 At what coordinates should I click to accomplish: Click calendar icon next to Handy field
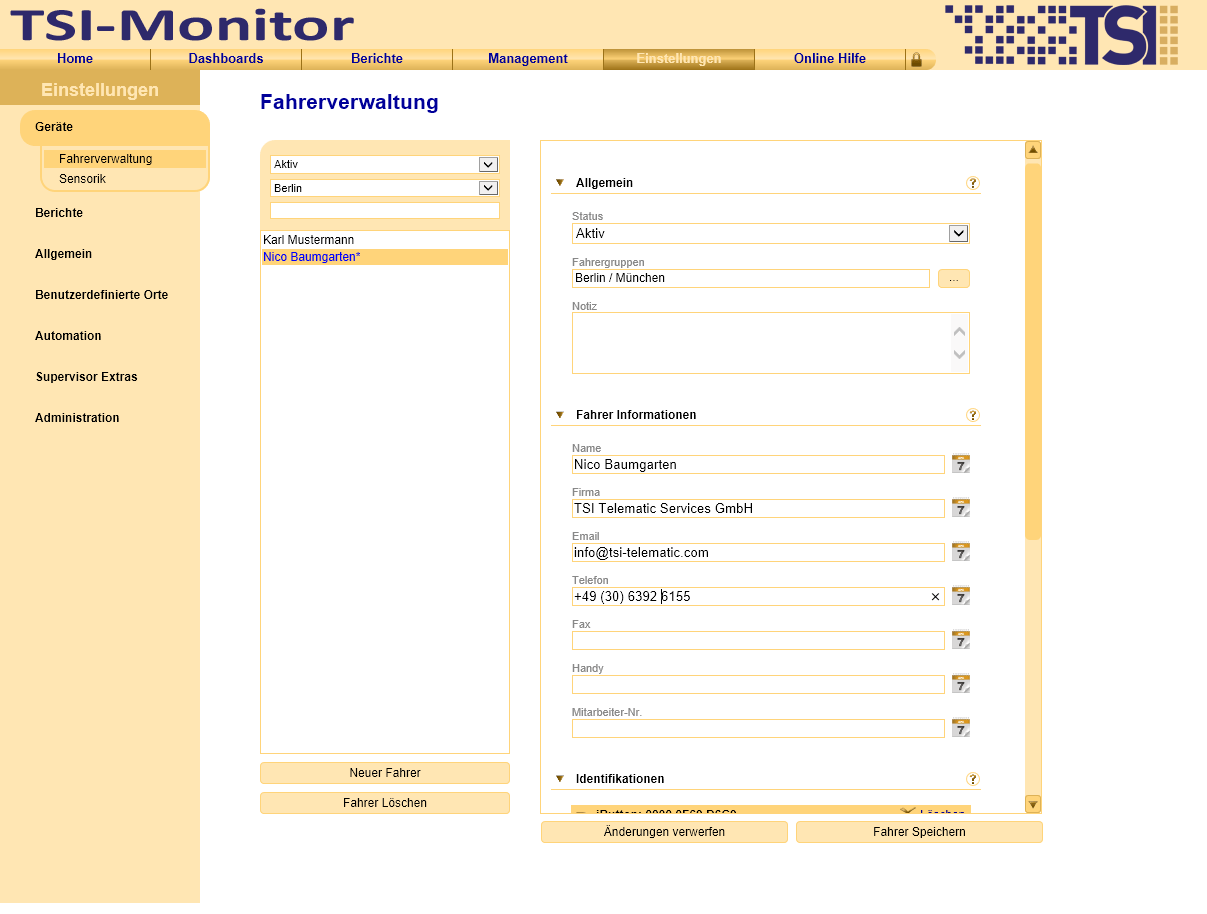click(960, 684)
